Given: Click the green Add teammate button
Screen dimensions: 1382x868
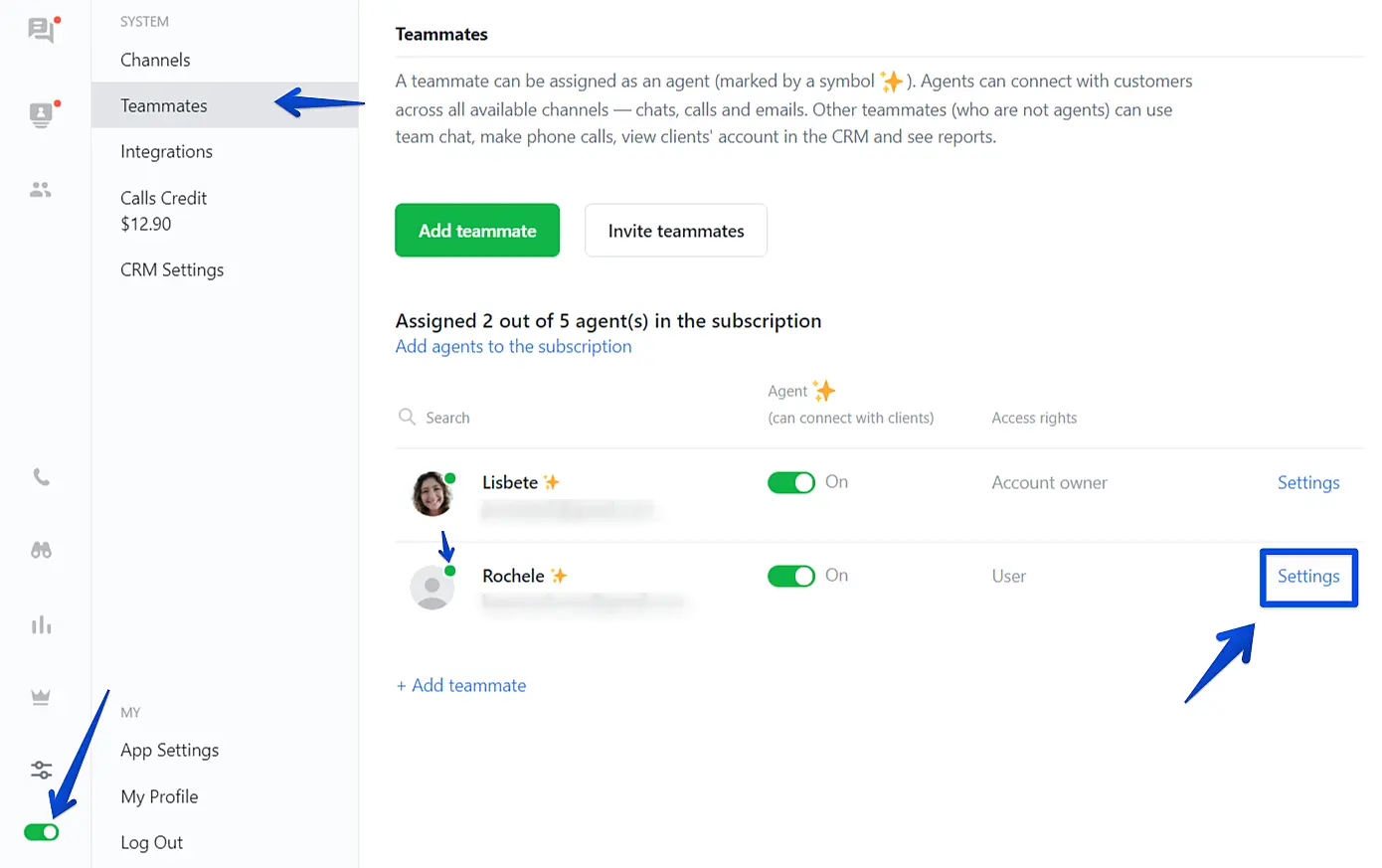Looking at the screenshot, I should [477, 231].
